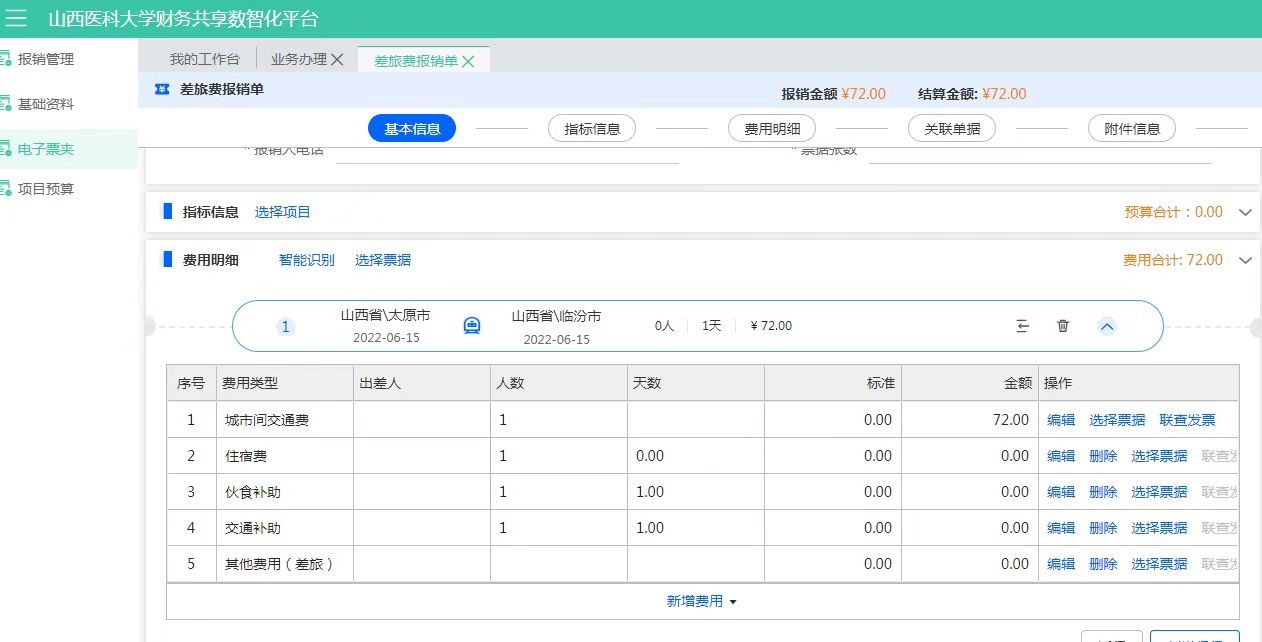Image resolution: width=1262 pixels, height=642 pixels.
Task: Expand the 指标信息 section chevron
Action: tap(1245, 212)
